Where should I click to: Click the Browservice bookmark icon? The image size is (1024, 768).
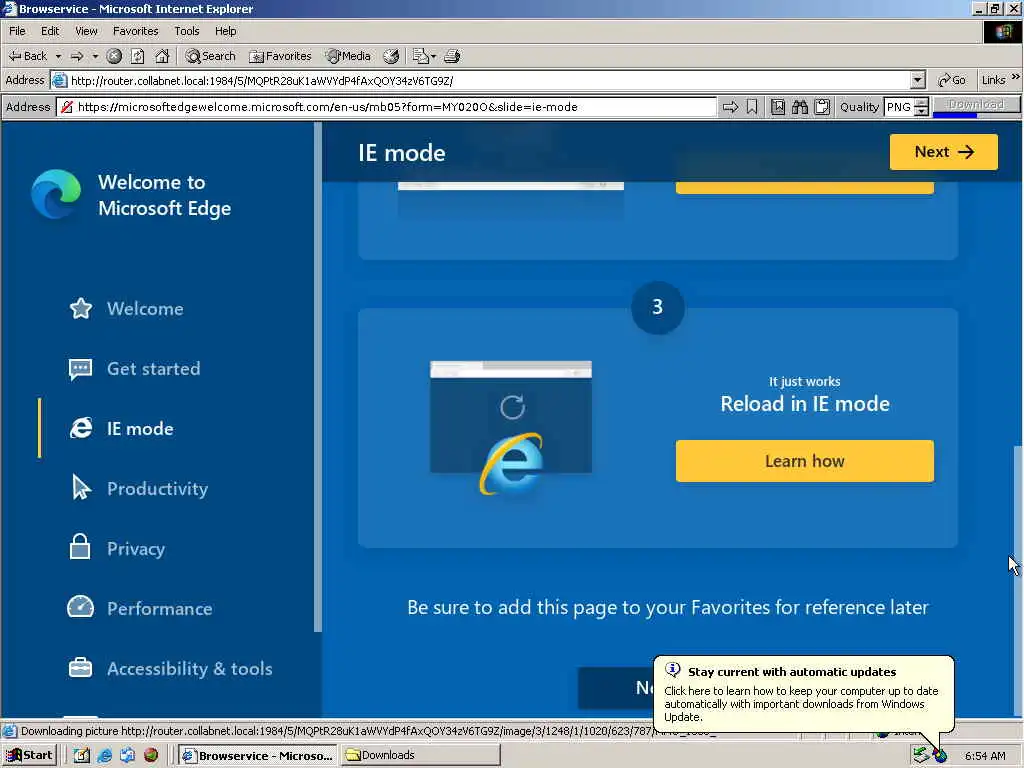pos(752,106)
